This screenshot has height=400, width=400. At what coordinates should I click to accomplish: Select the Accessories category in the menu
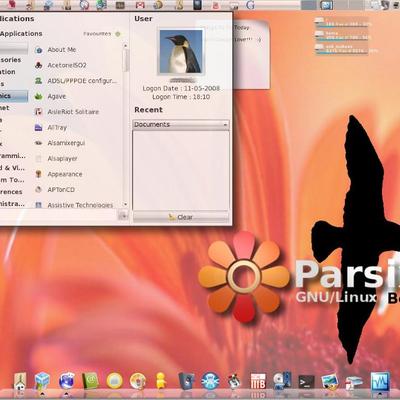point(13,60)
